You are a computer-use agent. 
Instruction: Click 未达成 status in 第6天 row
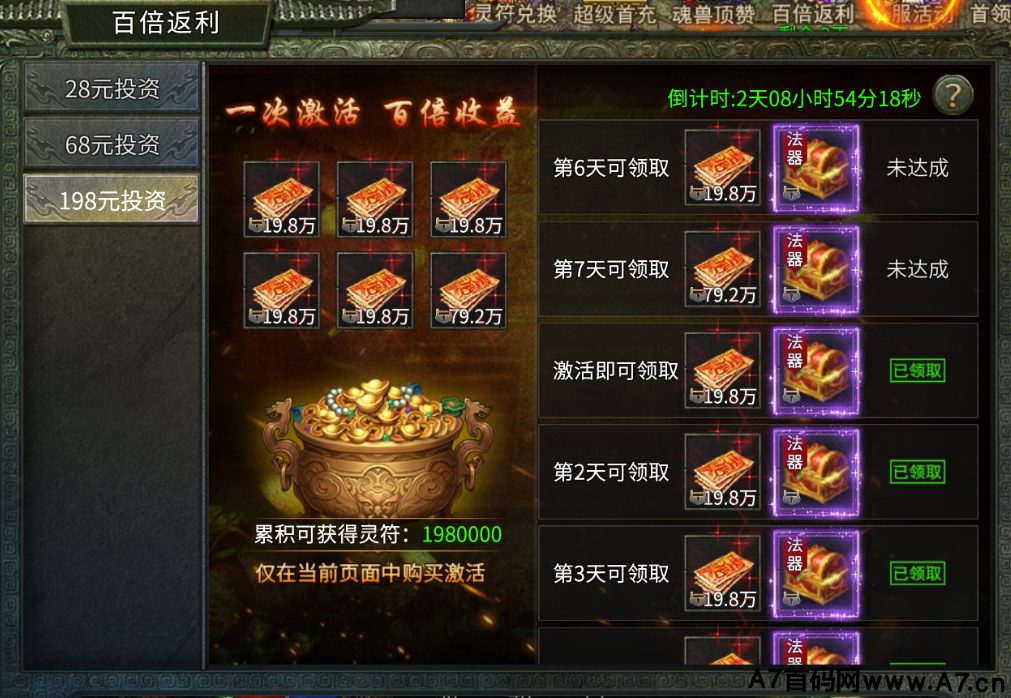(x=918, y=168)
